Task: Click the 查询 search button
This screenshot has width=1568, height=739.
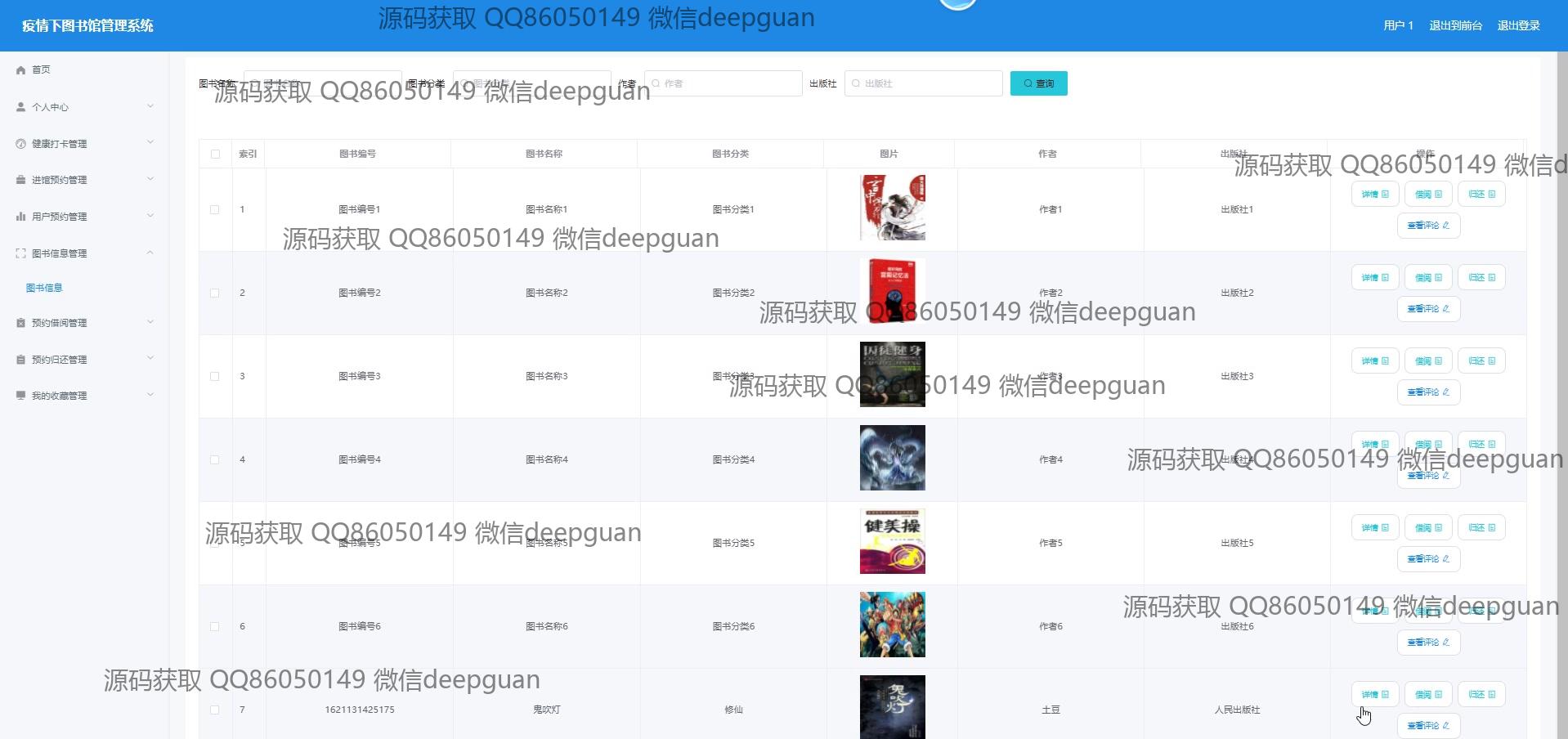Action: [1038, 83]
